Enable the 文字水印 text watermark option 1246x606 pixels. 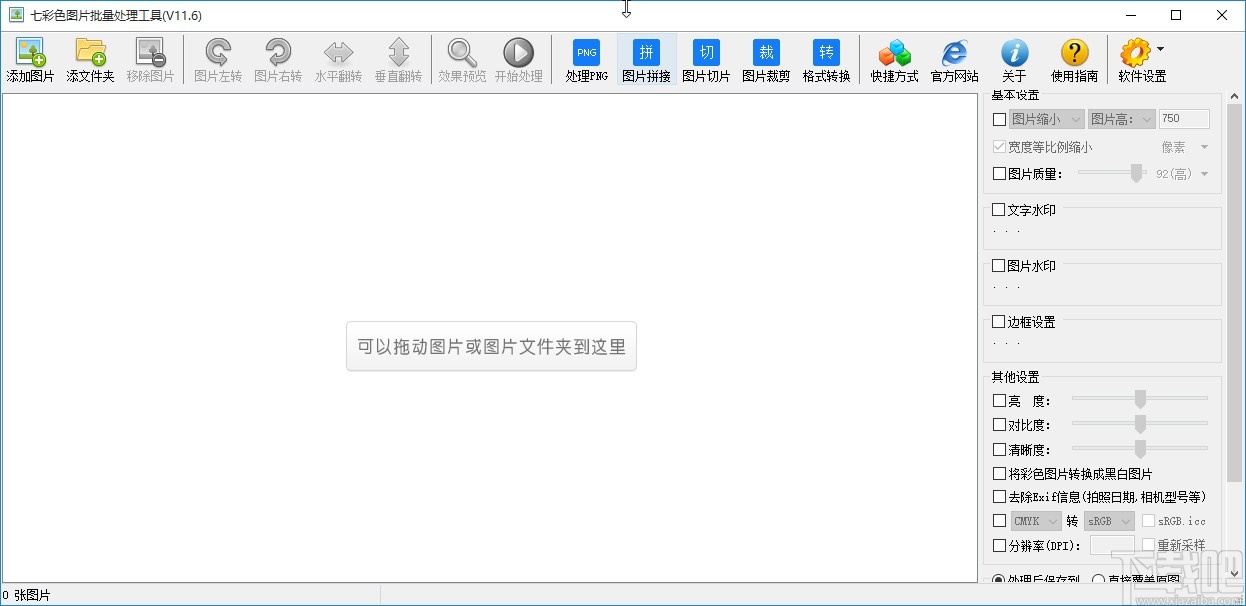tap(997, 209)
